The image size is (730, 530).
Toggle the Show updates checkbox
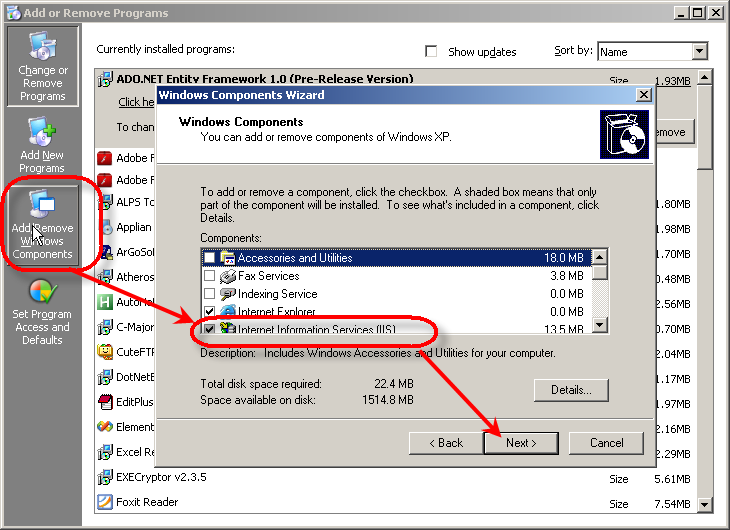(432, 51)
